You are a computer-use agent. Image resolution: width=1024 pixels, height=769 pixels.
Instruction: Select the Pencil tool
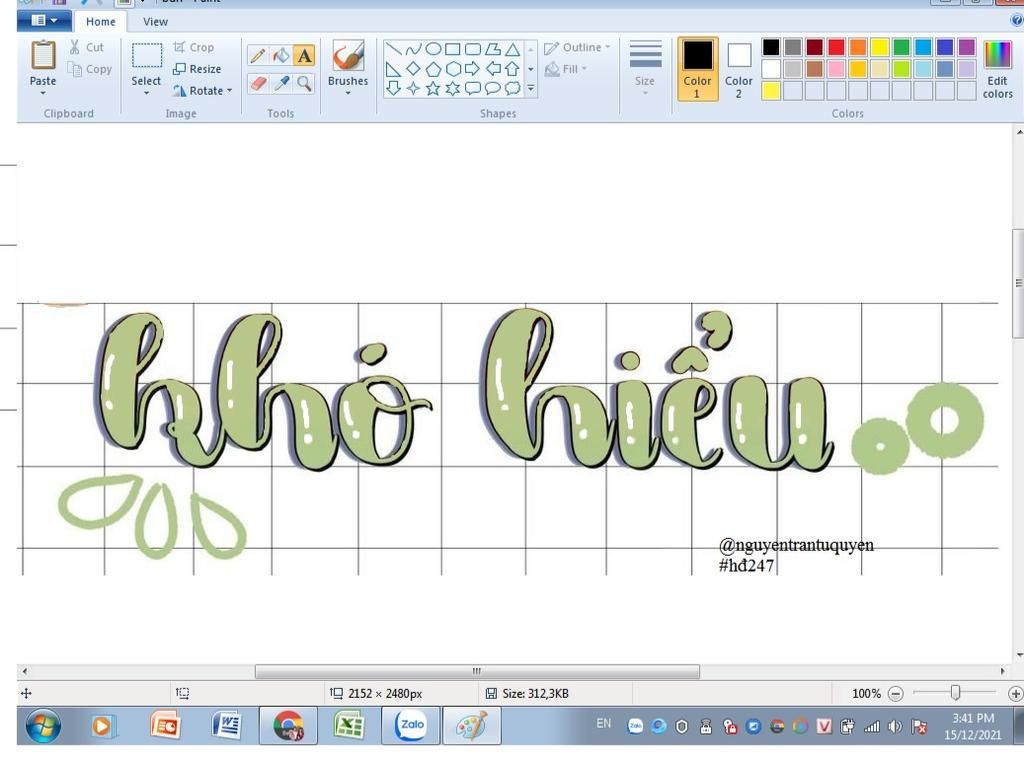point(258,56)
